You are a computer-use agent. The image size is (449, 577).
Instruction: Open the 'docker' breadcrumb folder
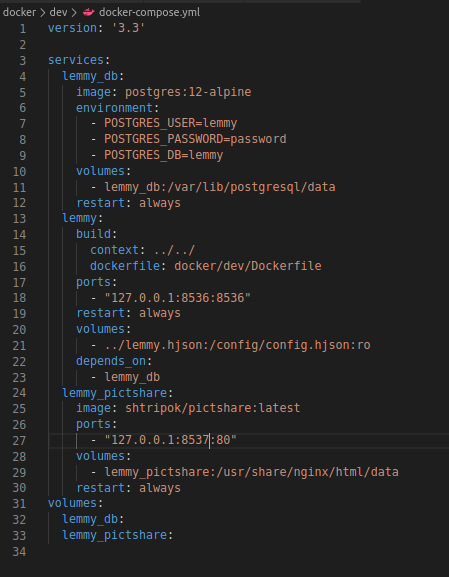pos(19,12)
